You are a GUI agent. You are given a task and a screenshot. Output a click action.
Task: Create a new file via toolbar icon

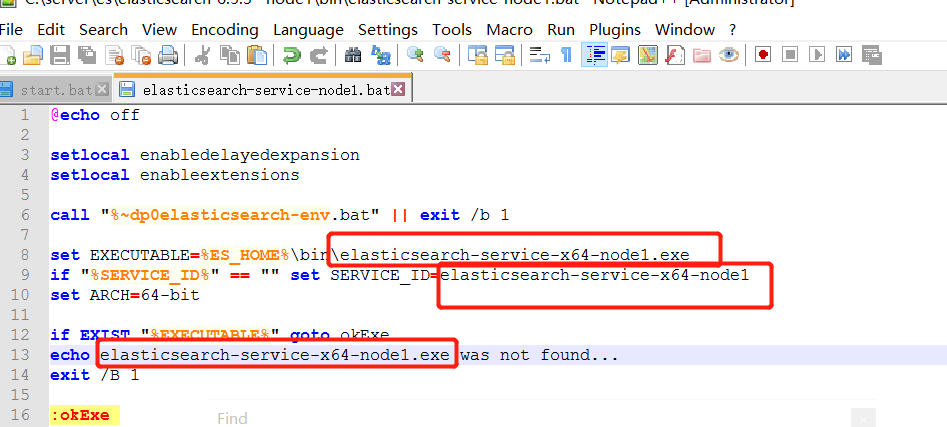8,56
